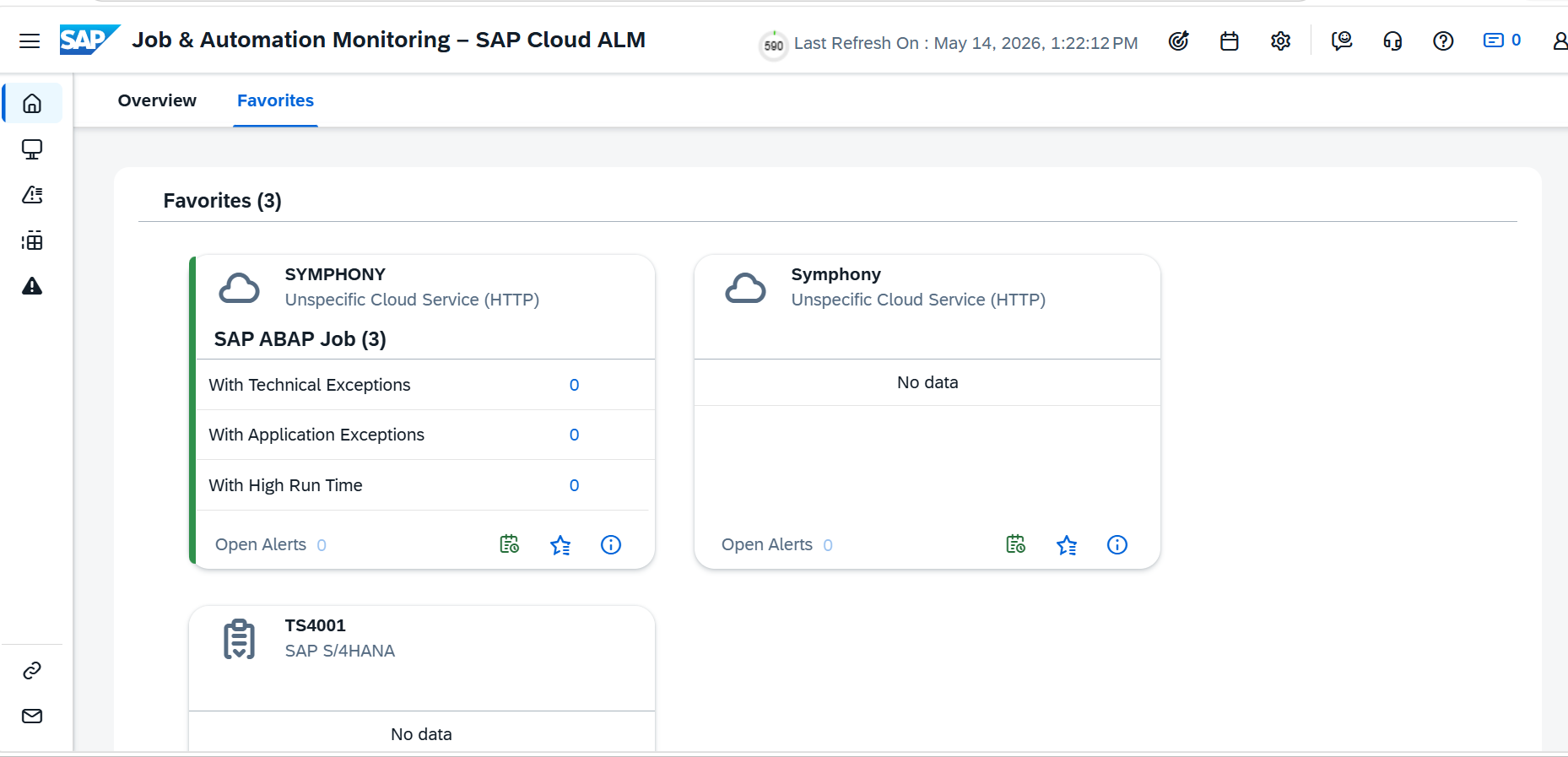
Task: Open the help question mark icon
Action: (x=1443, y=41)
